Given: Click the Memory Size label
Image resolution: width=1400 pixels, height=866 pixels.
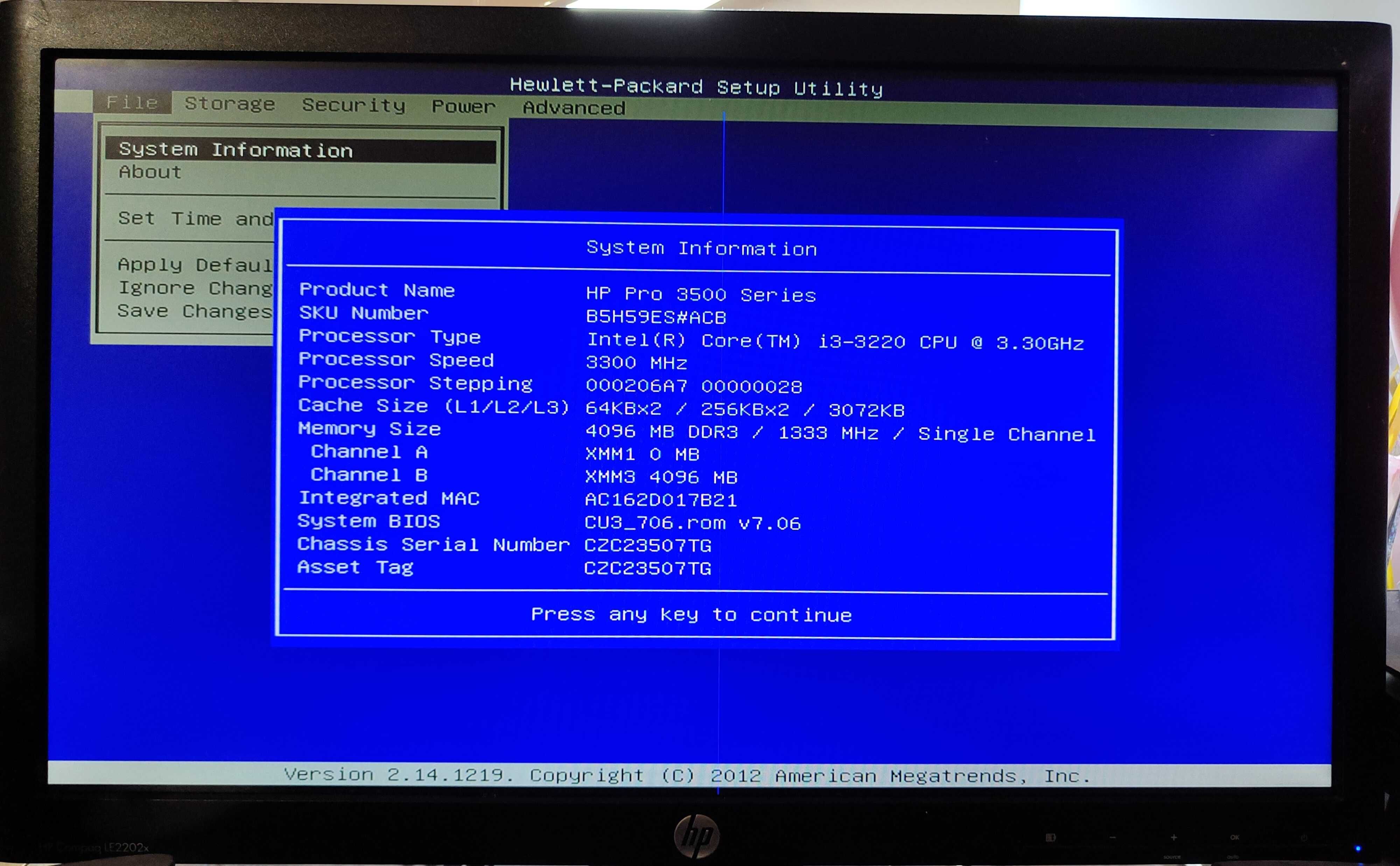Looking at the screenshot, I should pos(369,428).
